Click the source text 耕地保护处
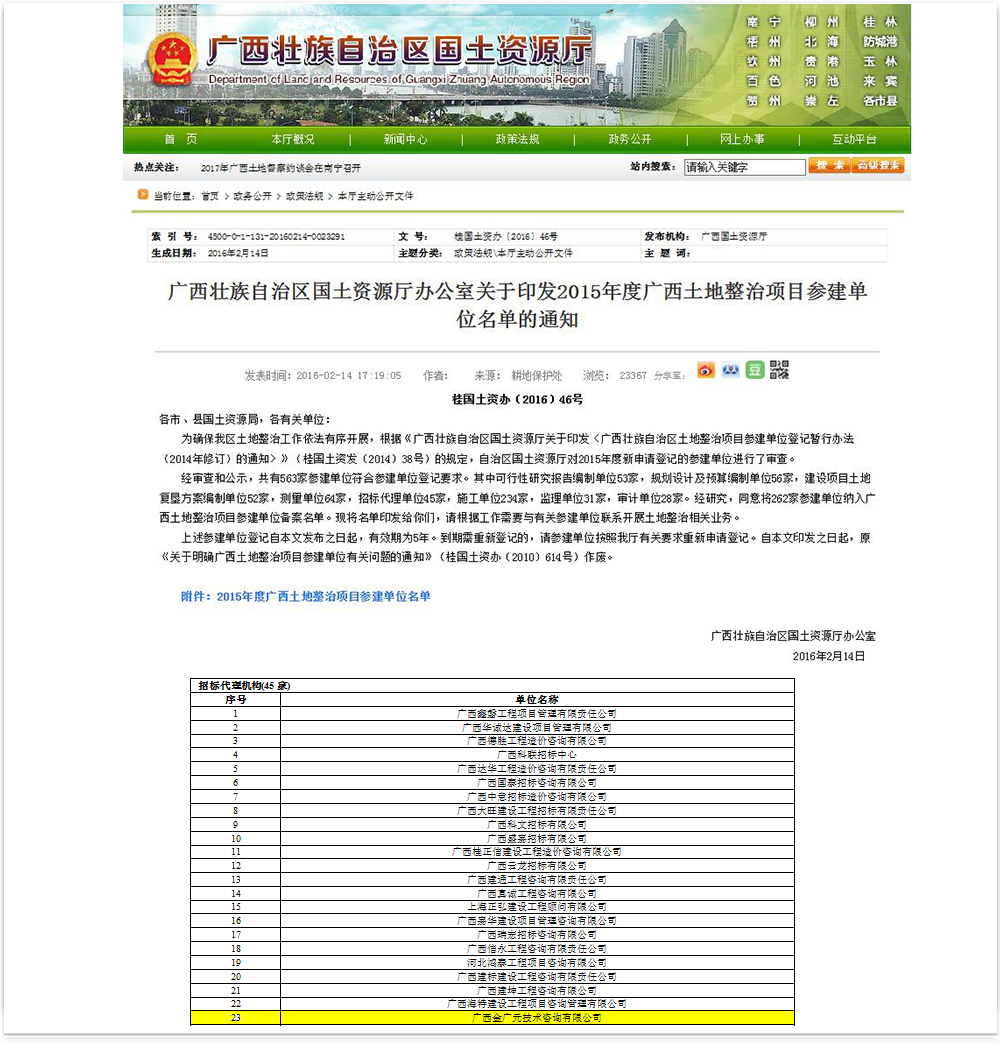The width and height of the screenshot is (1000, 1044). click(537, 376)
